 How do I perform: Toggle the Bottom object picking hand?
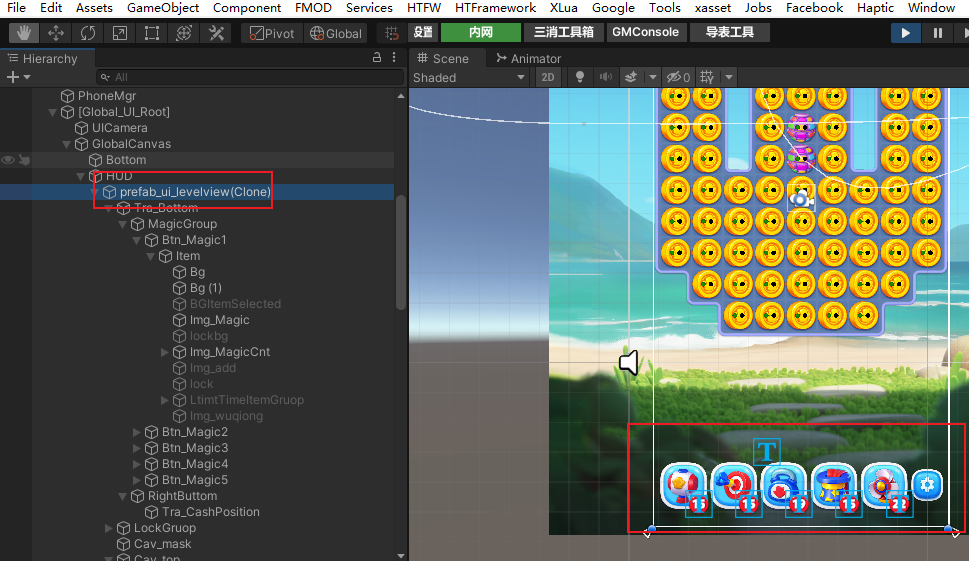click(24, 160)
